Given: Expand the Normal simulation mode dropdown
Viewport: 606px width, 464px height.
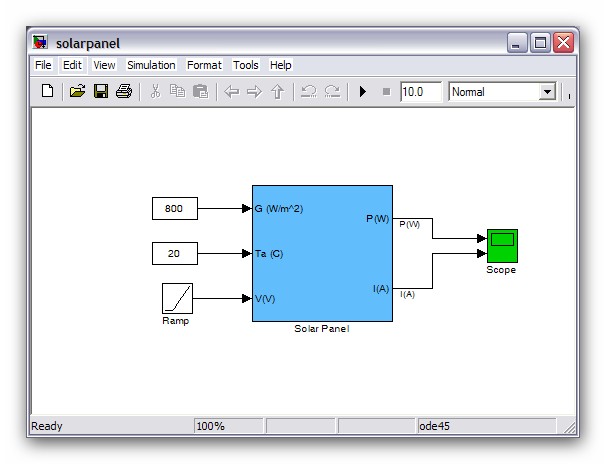Looking at the screenshot, I should tap(547, 92).
